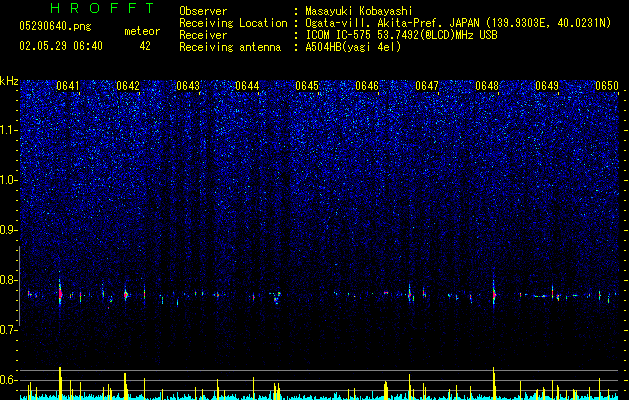Click the 1.1 frequency axis label

coord(9,130)
